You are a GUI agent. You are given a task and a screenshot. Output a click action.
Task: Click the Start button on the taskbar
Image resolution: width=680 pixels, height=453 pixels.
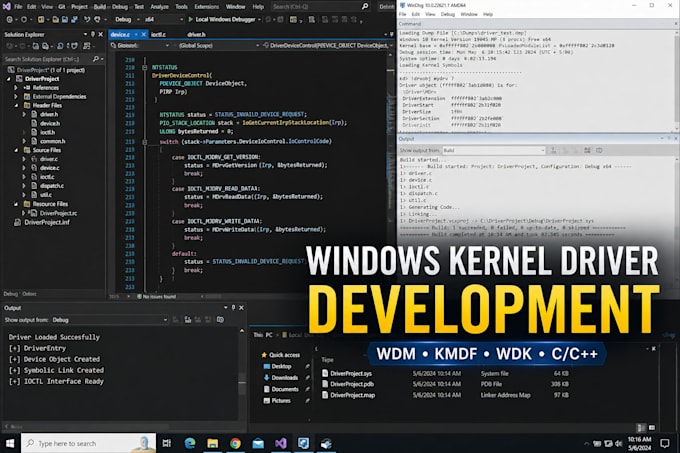10,443
